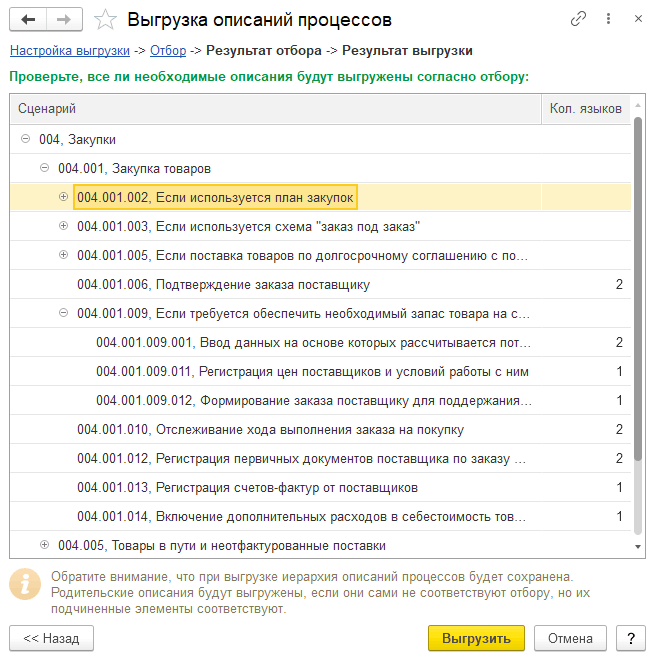660x663 pixels.
Task: Click the orange information icon
Action: coord(25,584)
